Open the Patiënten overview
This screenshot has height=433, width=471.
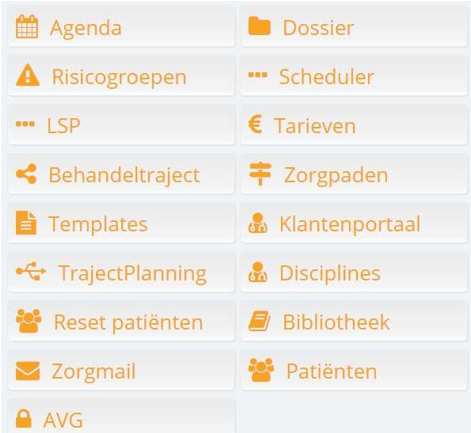tap(354, 370)
